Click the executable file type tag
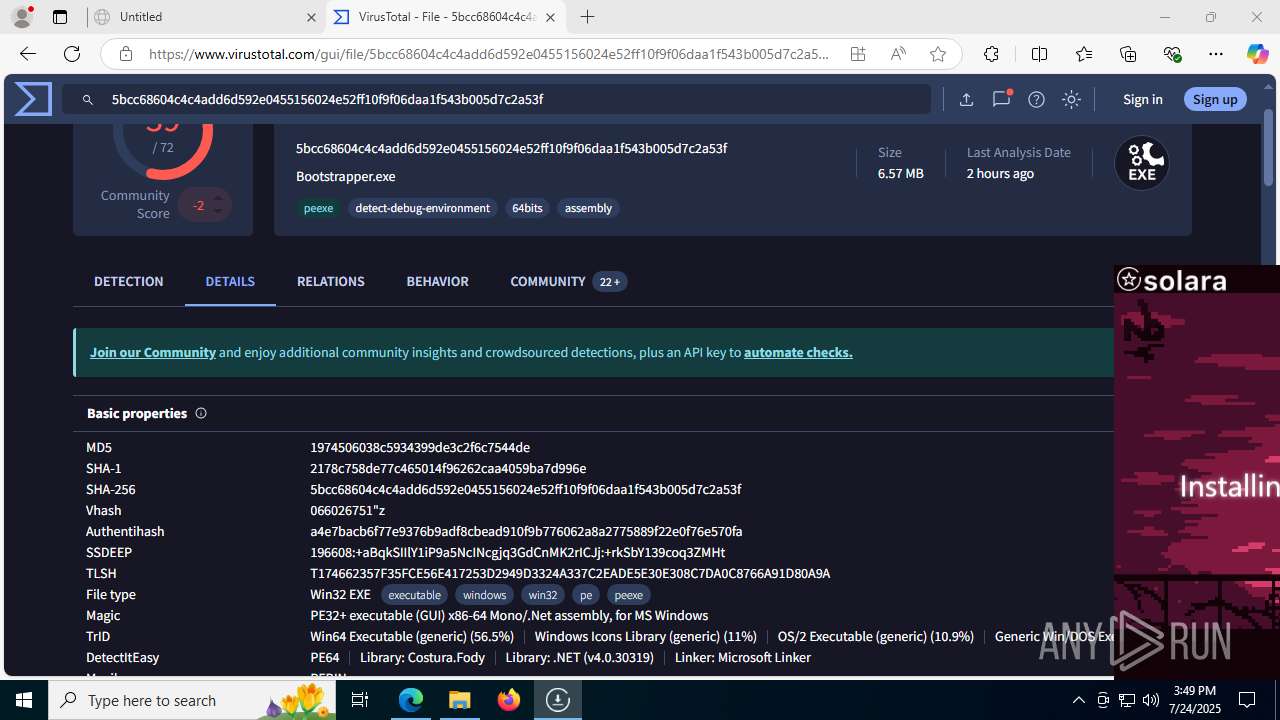 click(414, 594)
